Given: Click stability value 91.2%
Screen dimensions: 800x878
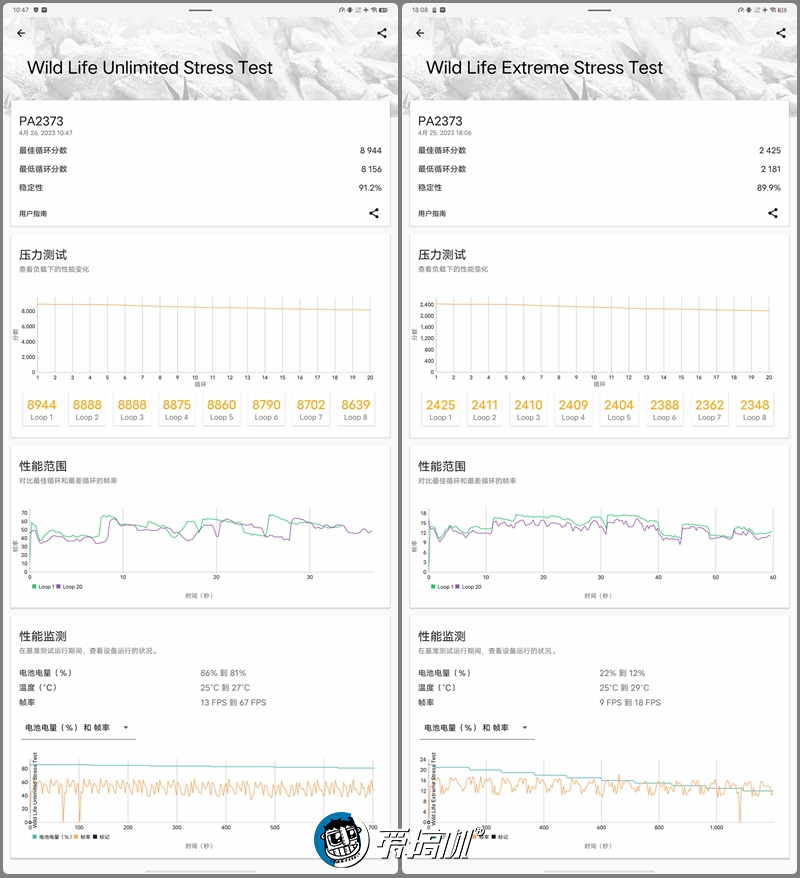Looking at the screenshot, I should [x=370, y=188].
